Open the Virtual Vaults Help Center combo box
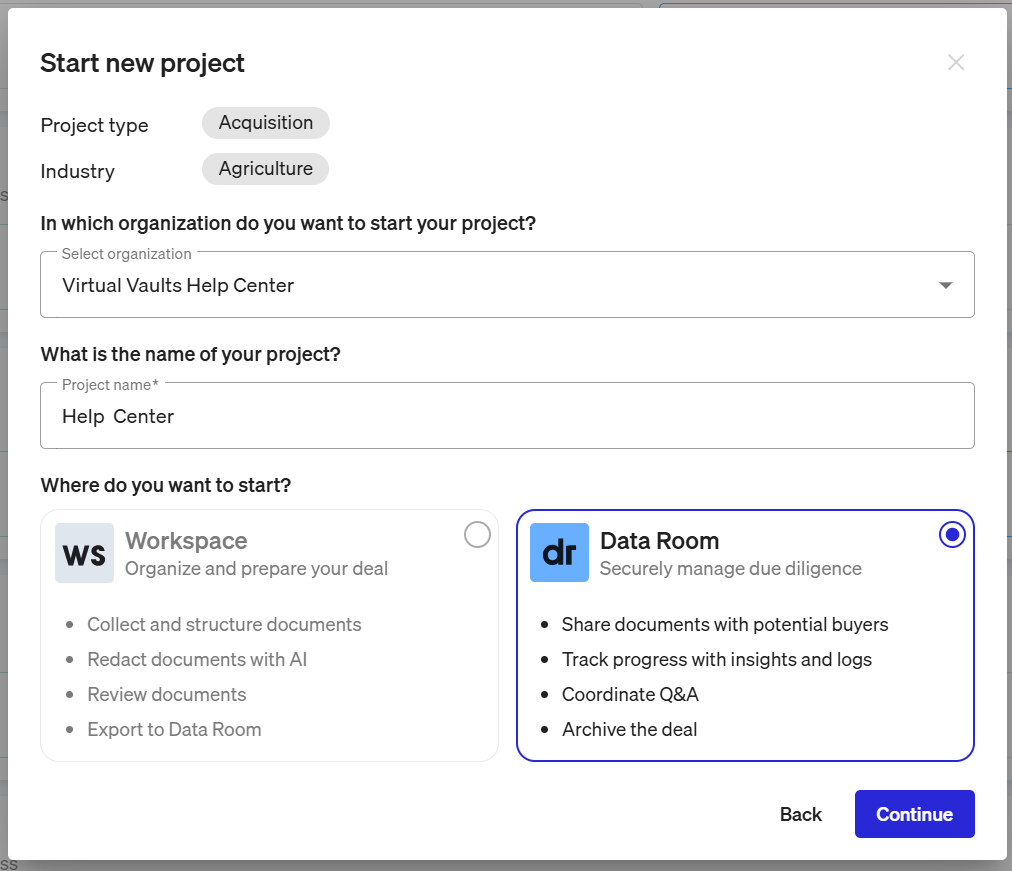Image resolution: width=1012 pixels, height=871 pixels. pos(507,285)
